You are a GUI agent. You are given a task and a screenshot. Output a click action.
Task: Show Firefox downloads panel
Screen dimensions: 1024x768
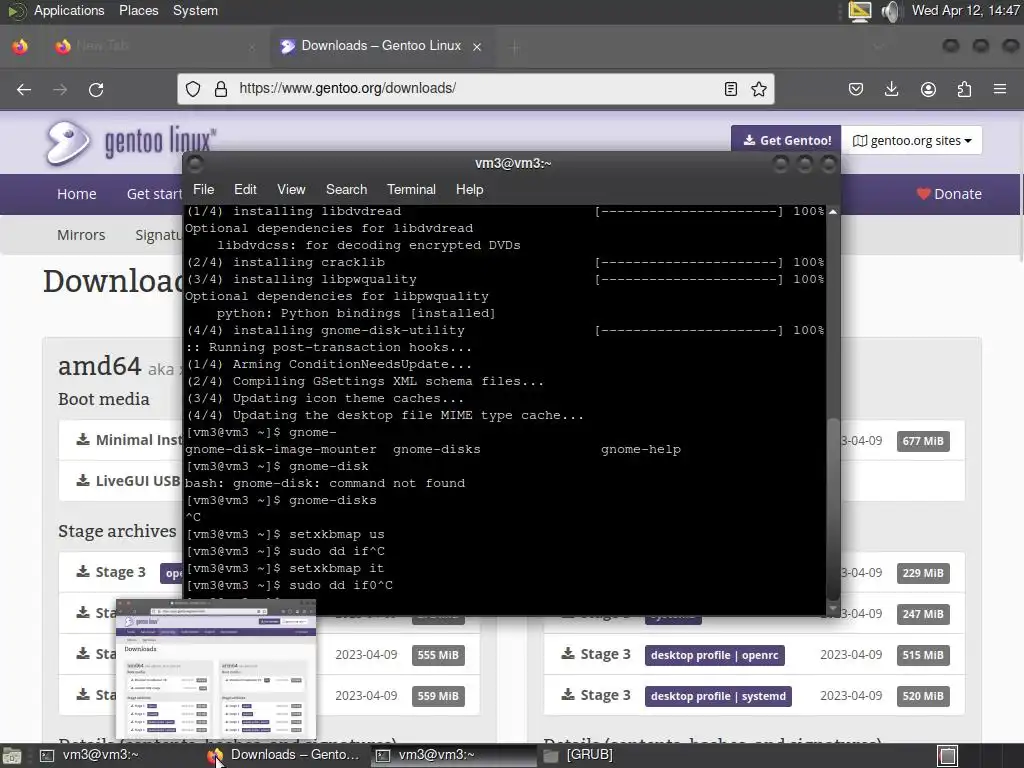click(891, 89)
